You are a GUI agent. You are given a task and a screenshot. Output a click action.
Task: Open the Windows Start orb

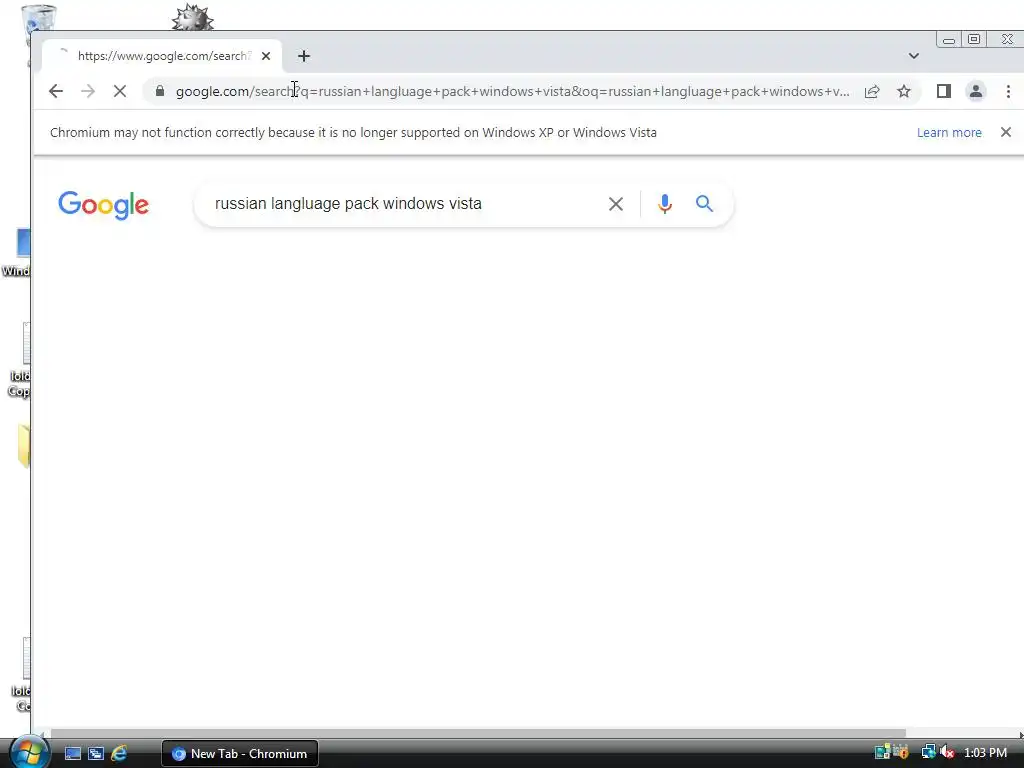pos(29,752)
